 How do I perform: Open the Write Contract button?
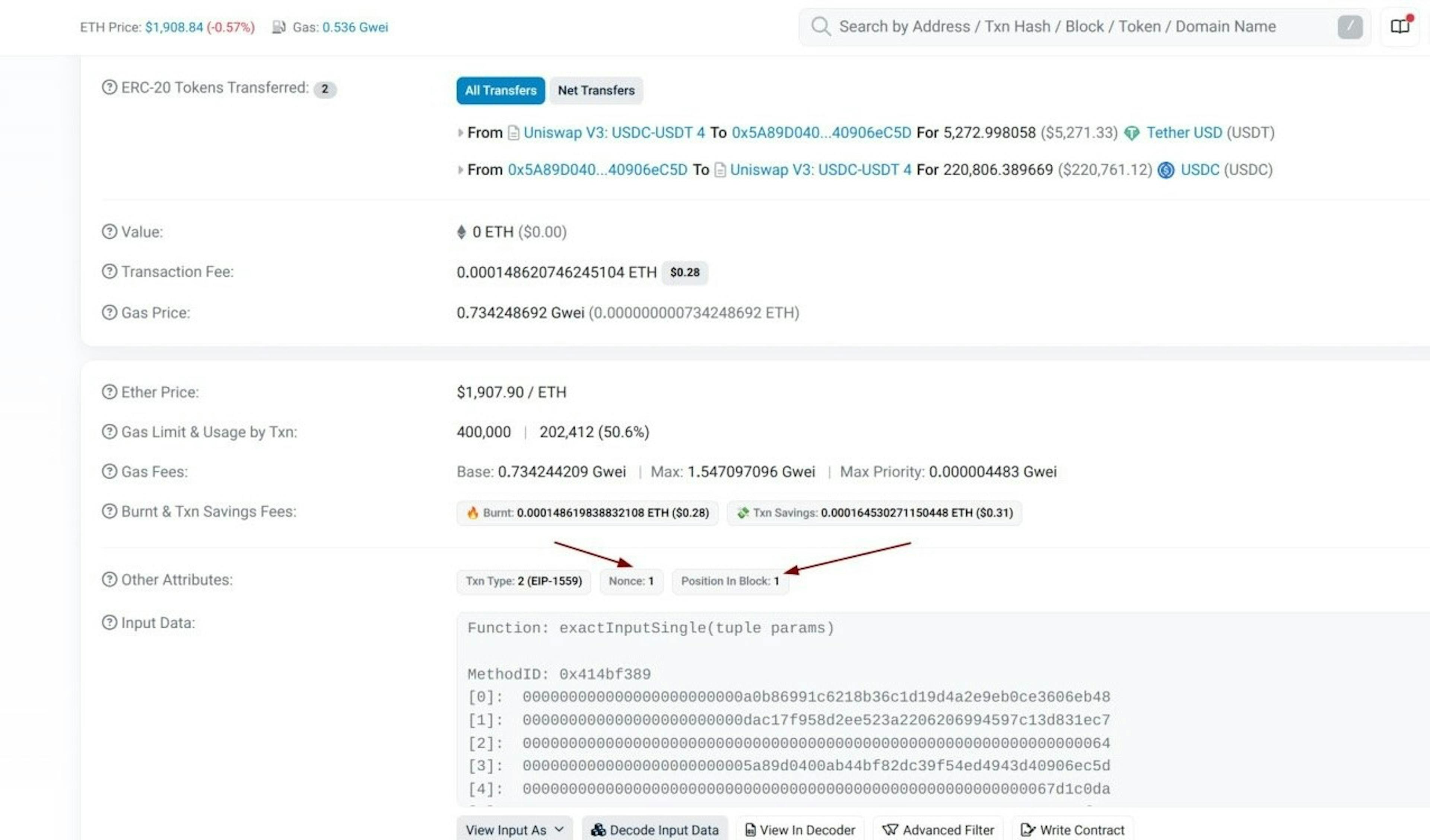pyautogui.click(x=1072, y=829)
